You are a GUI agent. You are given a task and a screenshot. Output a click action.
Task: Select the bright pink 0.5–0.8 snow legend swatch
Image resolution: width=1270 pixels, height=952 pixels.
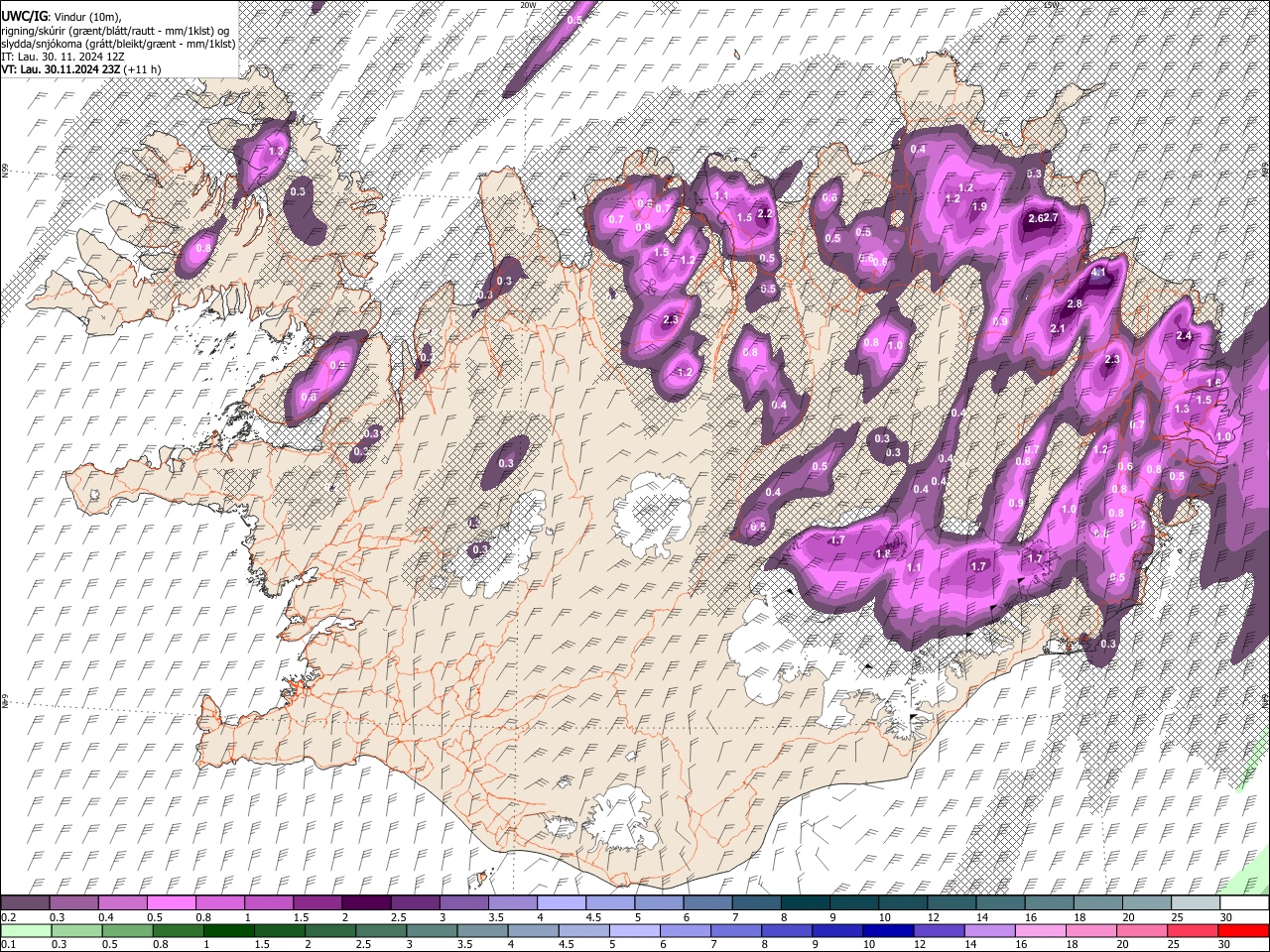[172, 903]
